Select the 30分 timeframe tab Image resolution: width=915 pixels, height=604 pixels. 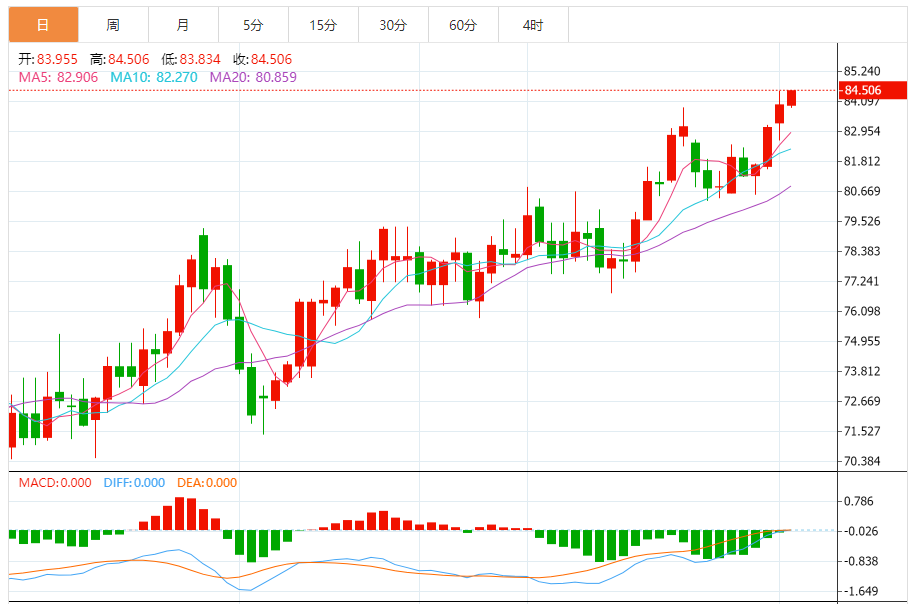393,25
